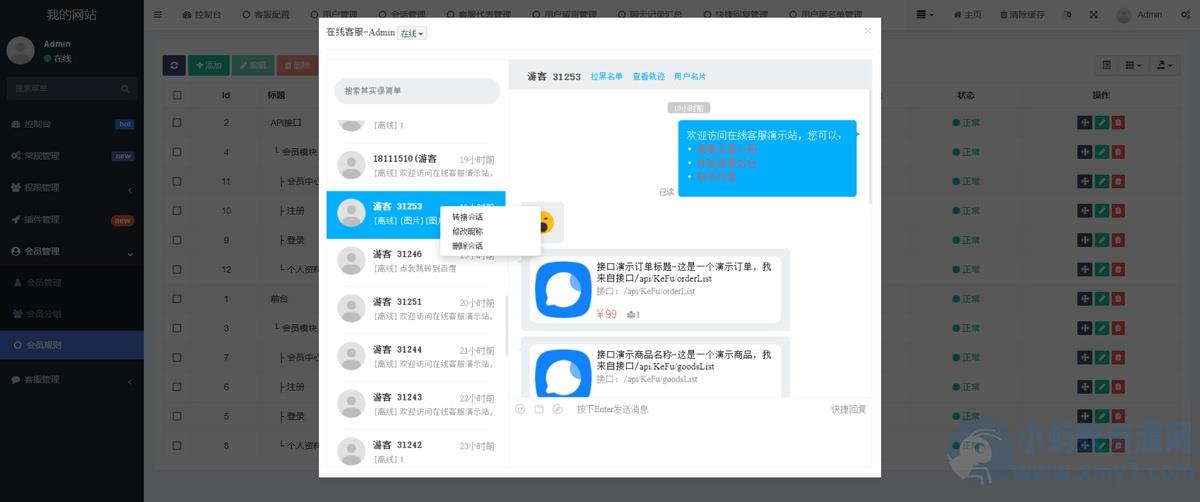This screenshot has width=1200, height=502.
Task: Click move icon for row Id 2
Action: tap(1085, 123)
